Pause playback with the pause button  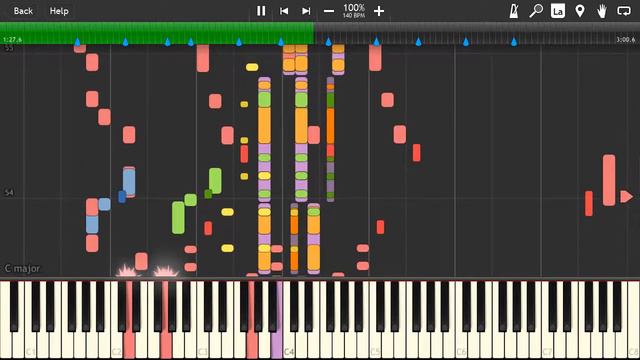(261, 11)
